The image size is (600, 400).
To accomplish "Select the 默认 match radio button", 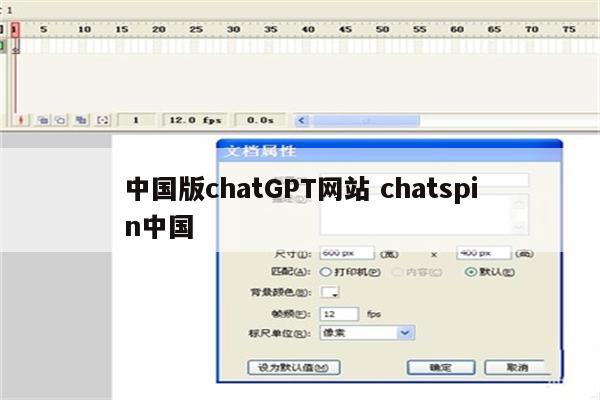I will tap(471, 272).
